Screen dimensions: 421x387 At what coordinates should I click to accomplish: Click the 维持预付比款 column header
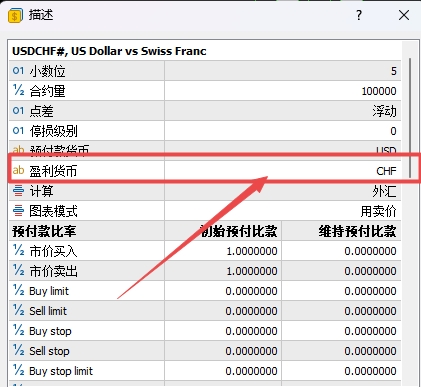pyautogui.click(x=357, y=231)
